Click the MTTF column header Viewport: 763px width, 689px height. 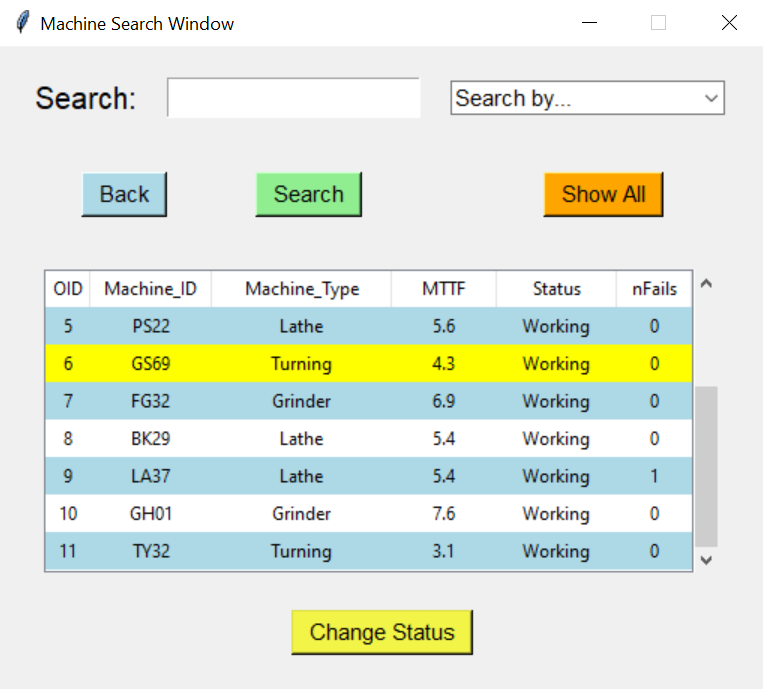pos(444,289)
